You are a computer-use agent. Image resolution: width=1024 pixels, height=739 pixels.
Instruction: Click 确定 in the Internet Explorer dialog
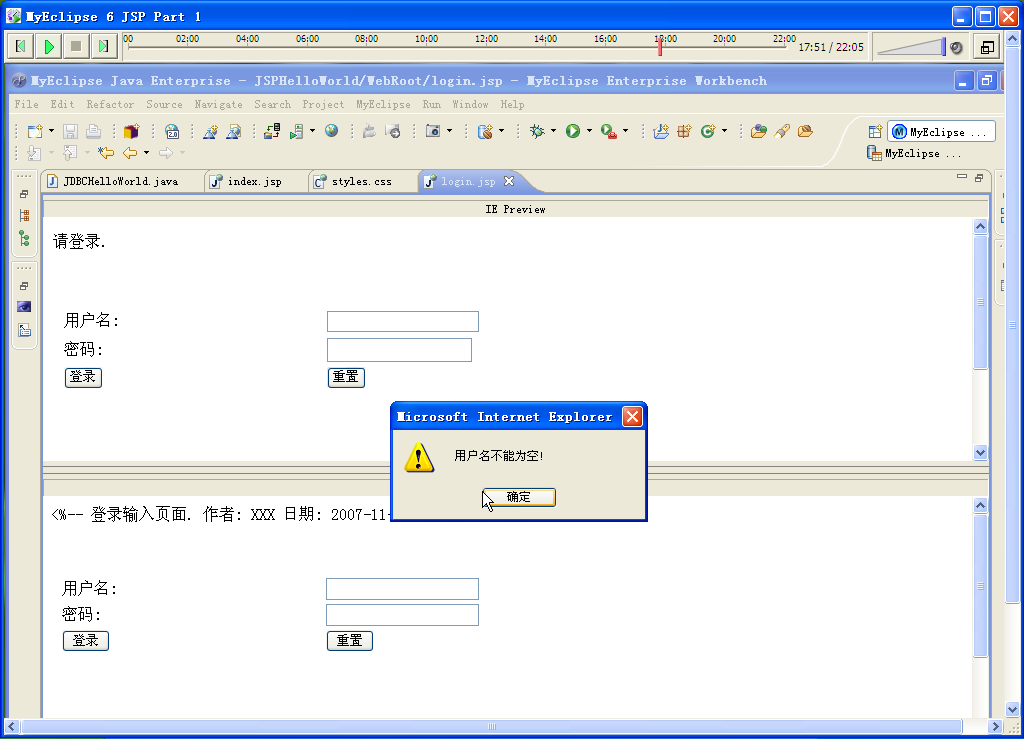tap(519, 497)
